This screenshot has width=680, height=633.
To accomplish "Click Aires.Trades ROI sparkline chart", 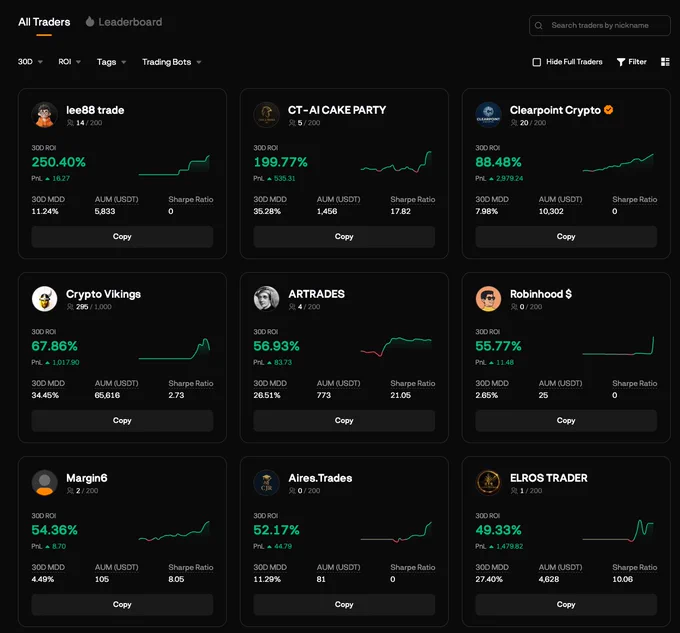I will pos(396,532).
